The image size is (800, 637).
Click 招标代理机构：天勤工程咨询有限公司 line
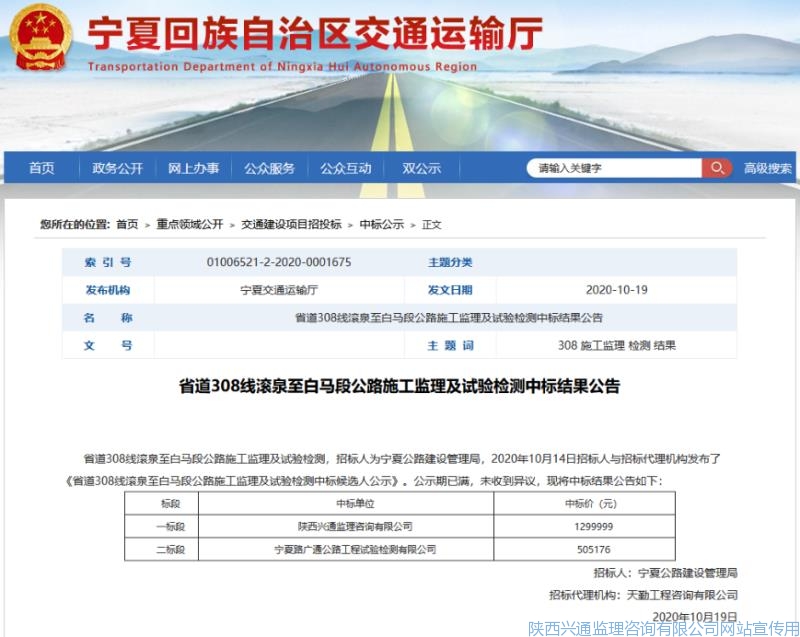click(643, 595)
